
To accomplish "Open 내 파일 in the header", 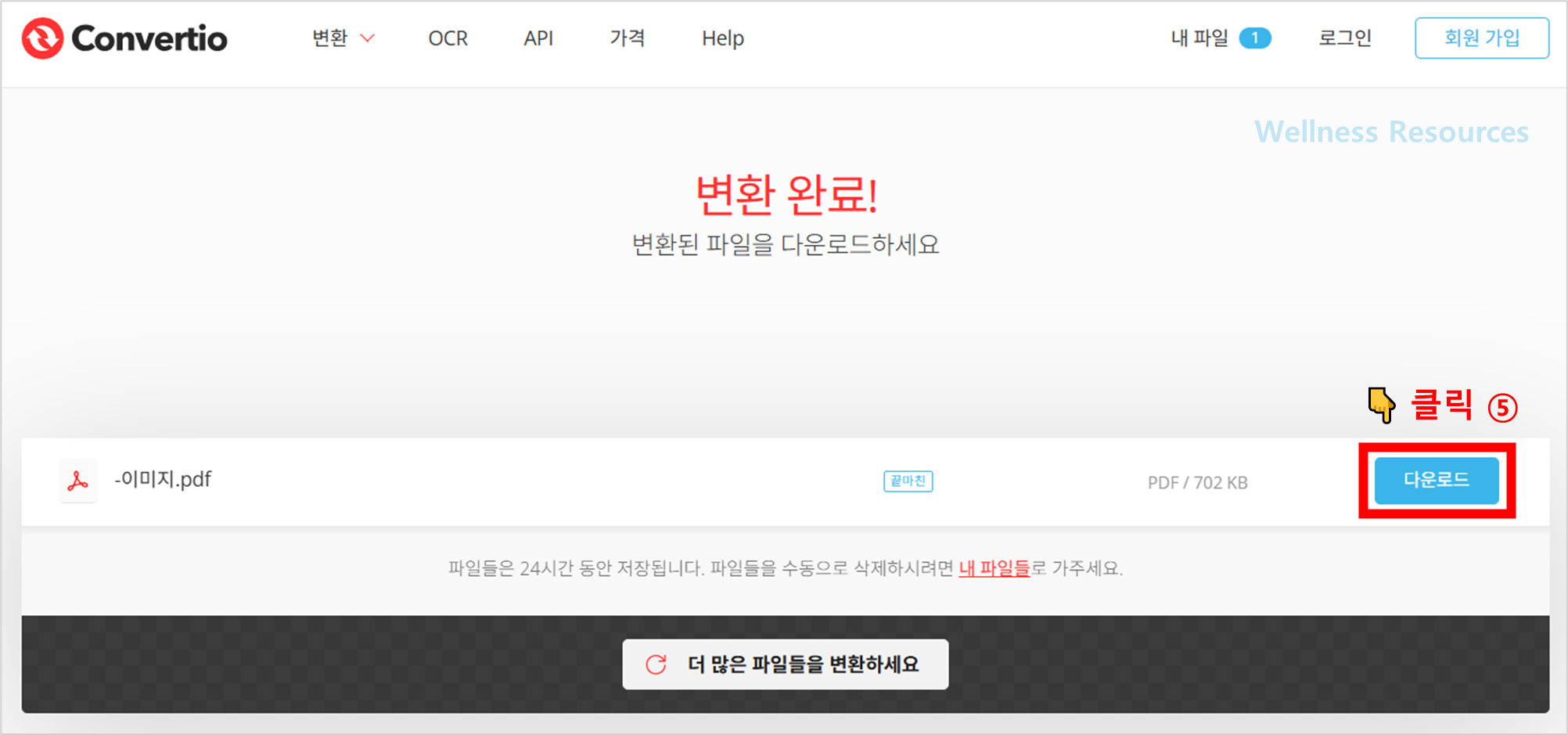I will [x=1199, y=38].
